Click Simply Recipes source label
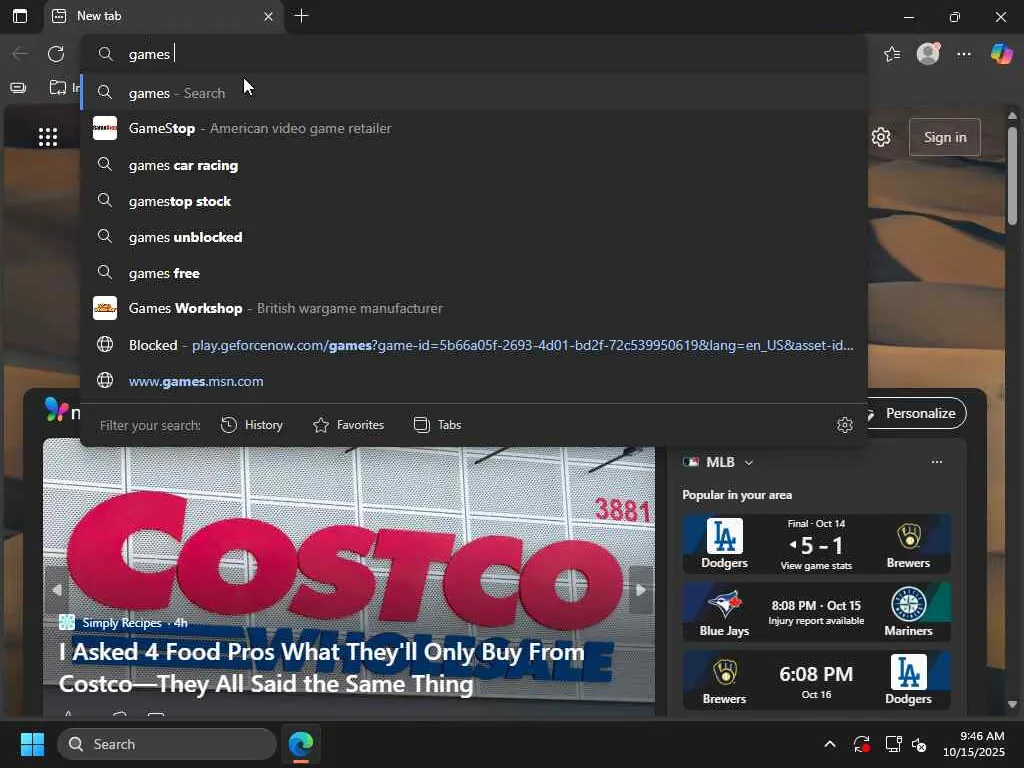Screen dimensions: 1024x768 [x=121, y=622]
